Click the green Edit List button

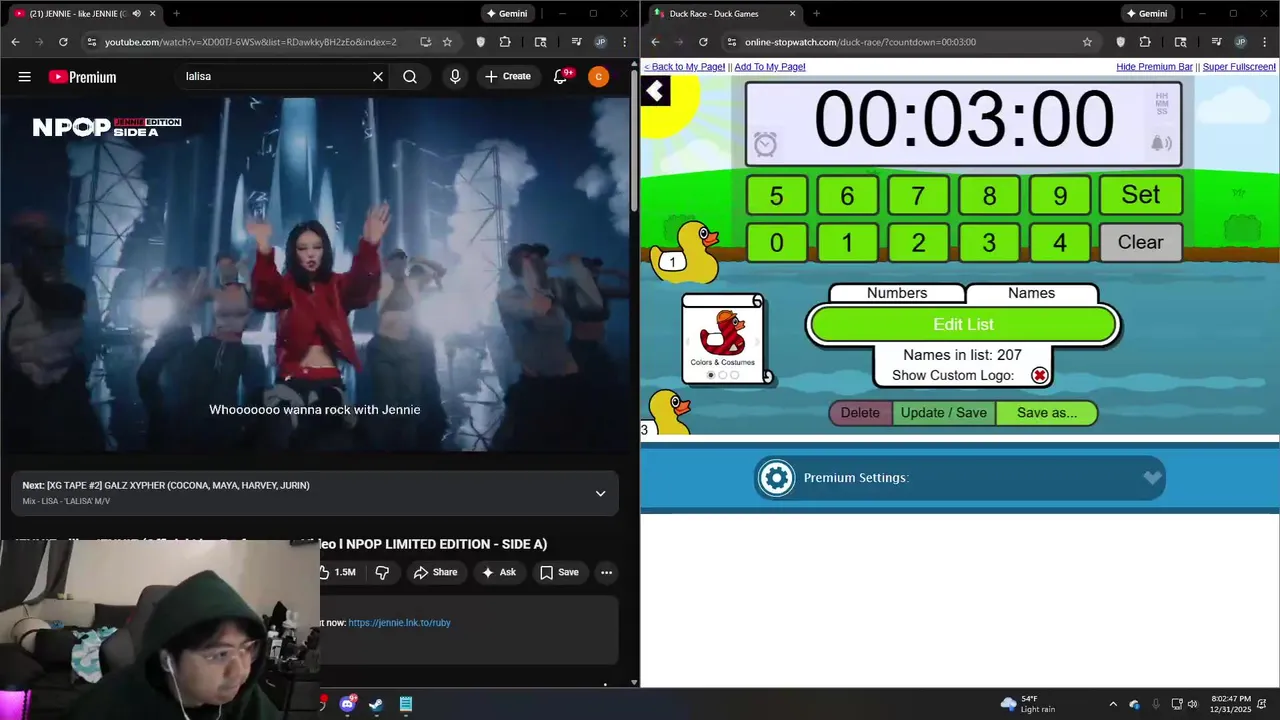coord(963,324)
